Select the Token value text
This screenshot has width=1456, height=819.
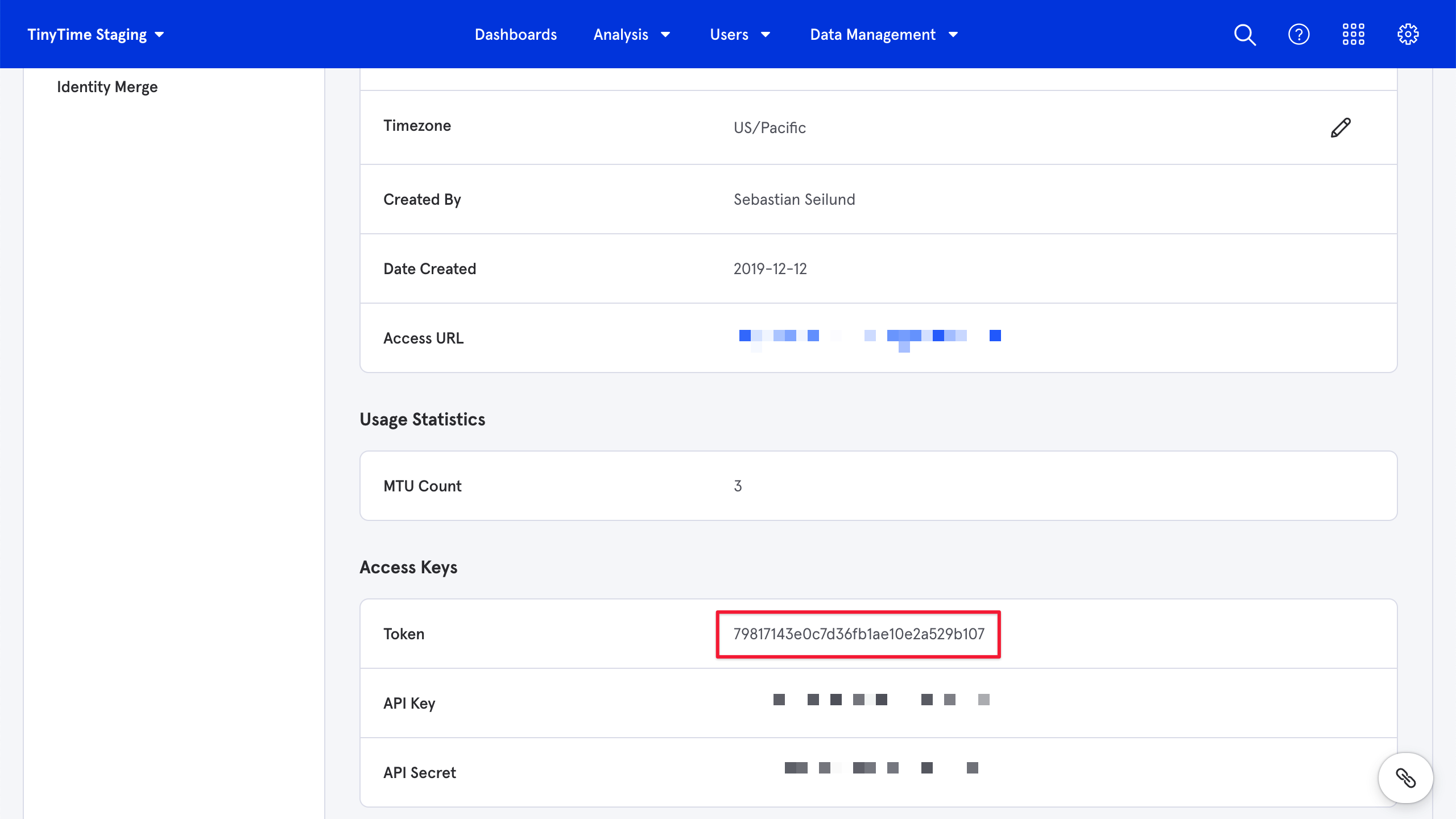pyautogui.click(x=859, y=634)
